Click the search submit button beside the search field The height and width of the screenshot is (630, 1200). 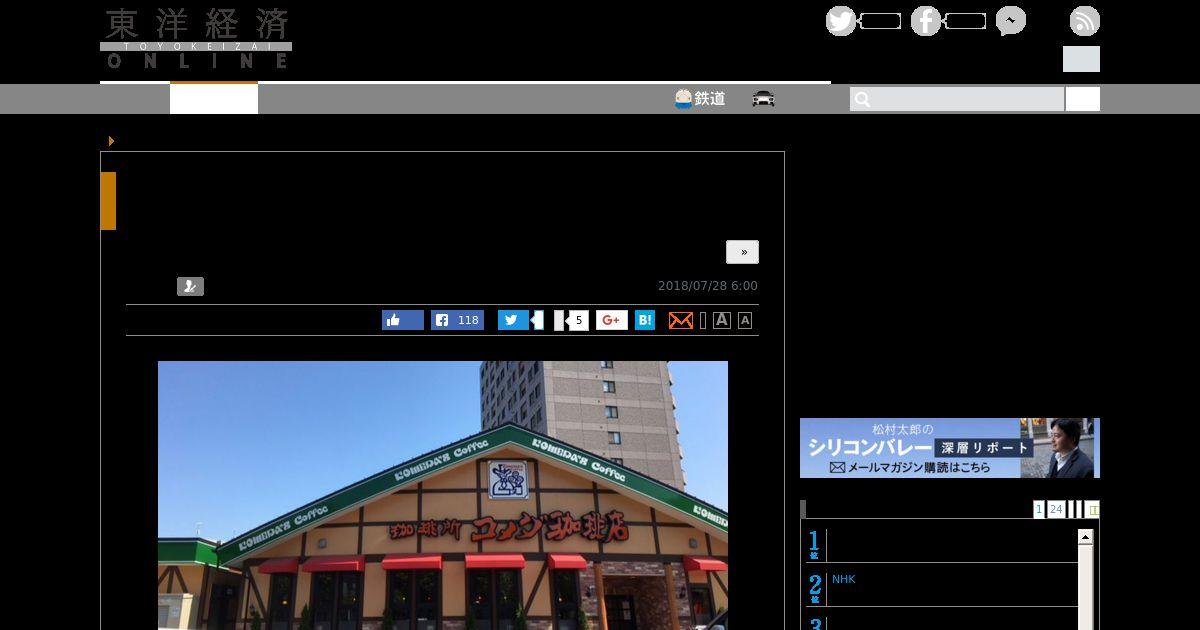click(1083, 99)
